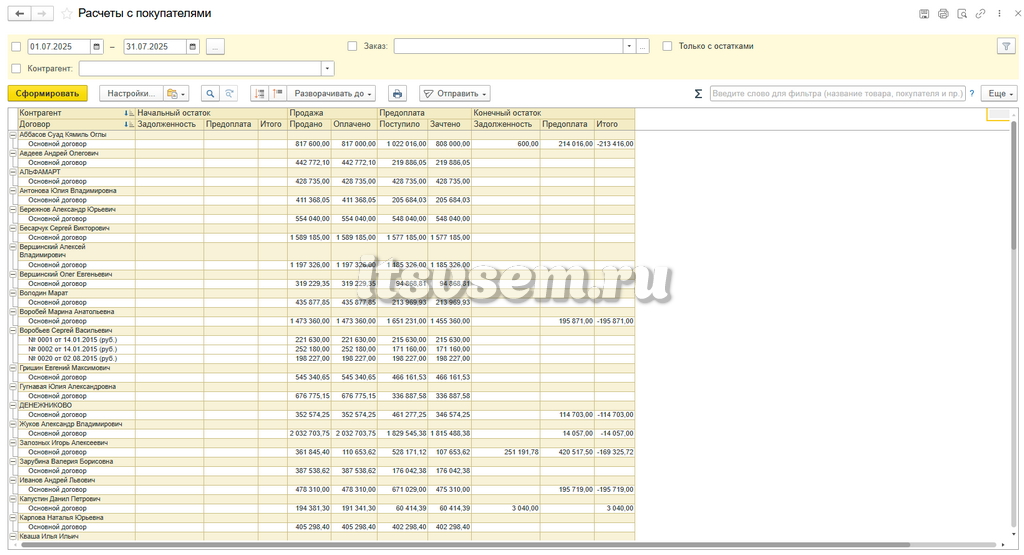This screenshot has height=555, width=1024.
Task: Enable the Заказ checkbox
Action: (353, 46)
